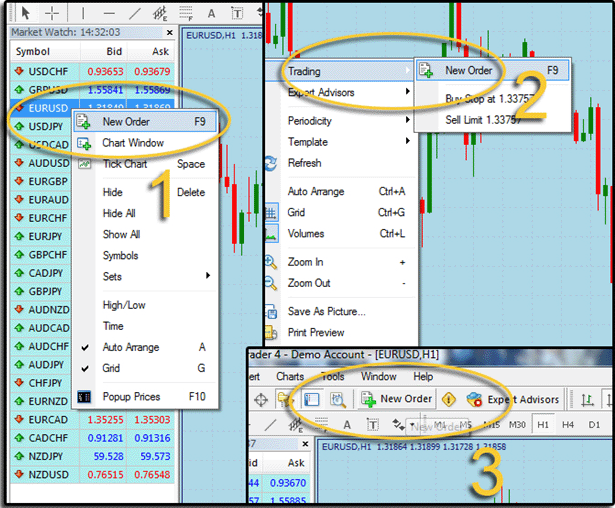Image resolution: width=615 pixels, height=508 pixels.
Task: Uncheck Grid in the Market Watch context menu
Action: pyautogui.click(x=142, y=368)
